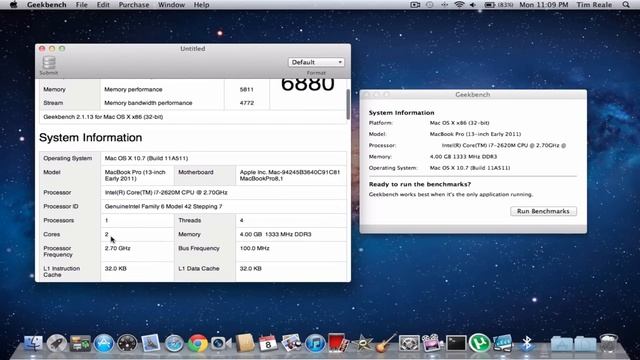Click 'Geekbench 2.1.13 for Mac OS X x86 (32-bit)' text
Image resolution: width=640 pixels, height=360 pixels.
click(x=103, y=117)
